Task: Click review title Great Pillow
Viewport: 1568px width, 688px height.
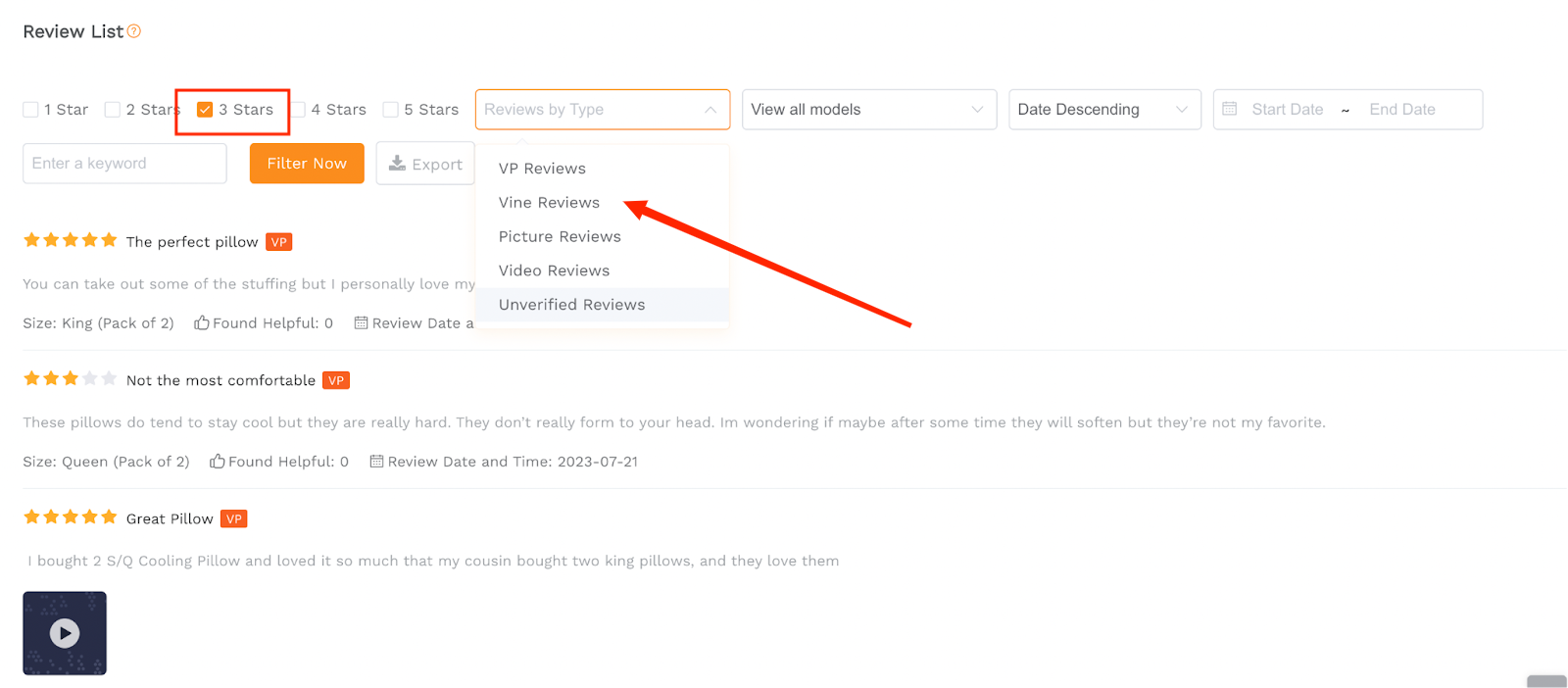Action: tap(170, 518)
